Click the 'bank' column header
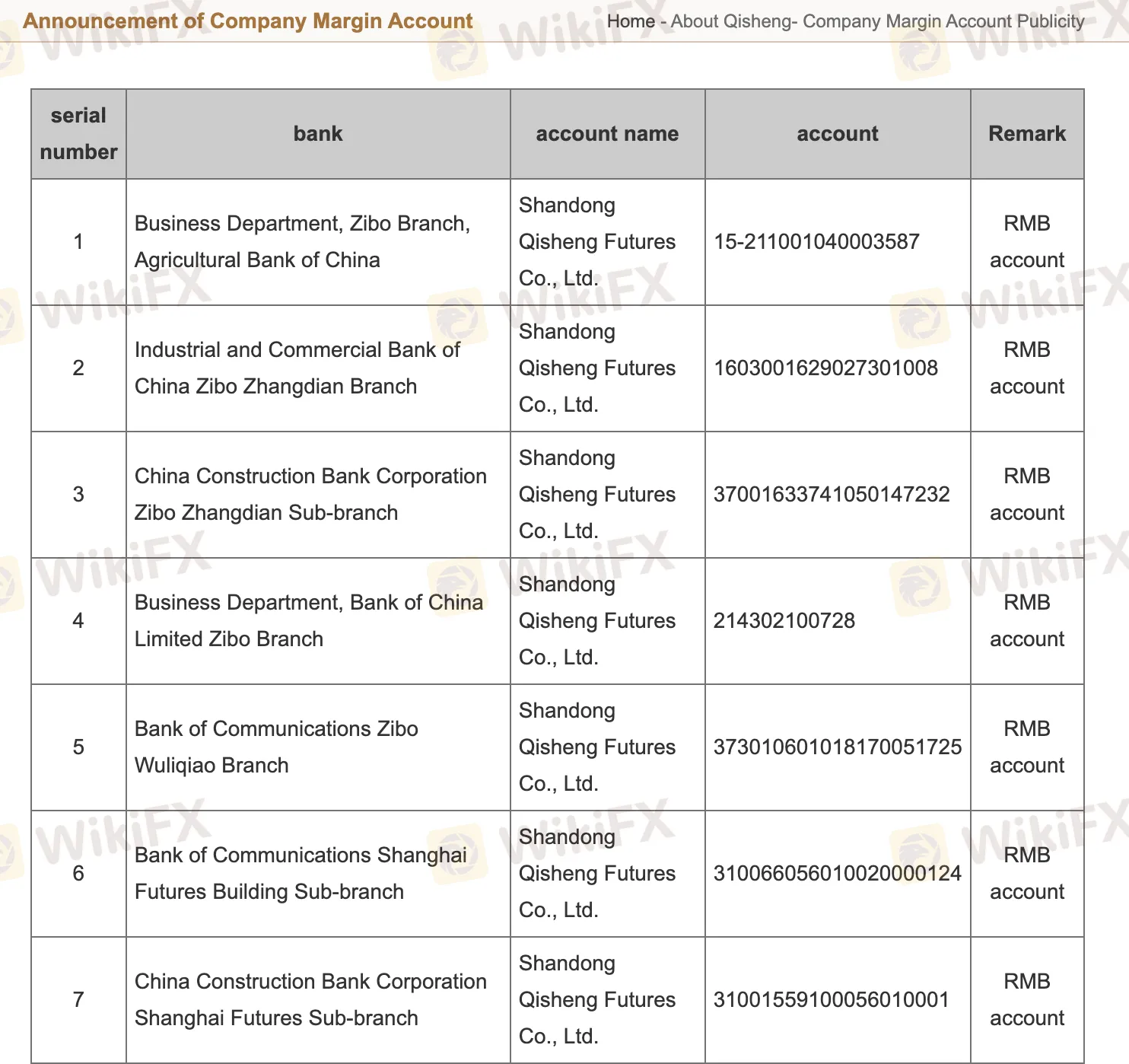1129x1064 pixels. point(318,134)
